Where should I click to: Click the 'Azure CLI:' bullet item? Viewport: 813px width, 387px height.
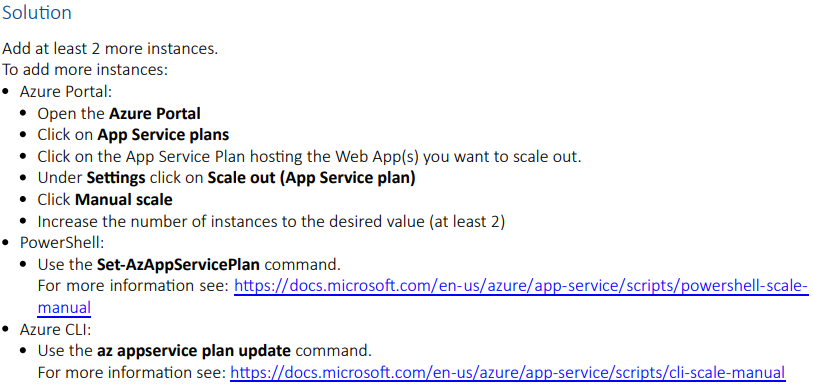coord(55,329)
